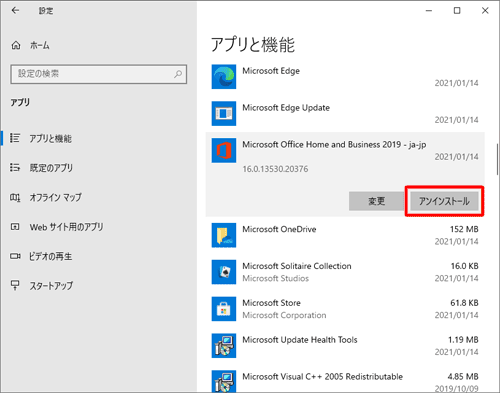
Task: Open the Web サイト用のアプリ menu entry
Action: click(66, 227)
